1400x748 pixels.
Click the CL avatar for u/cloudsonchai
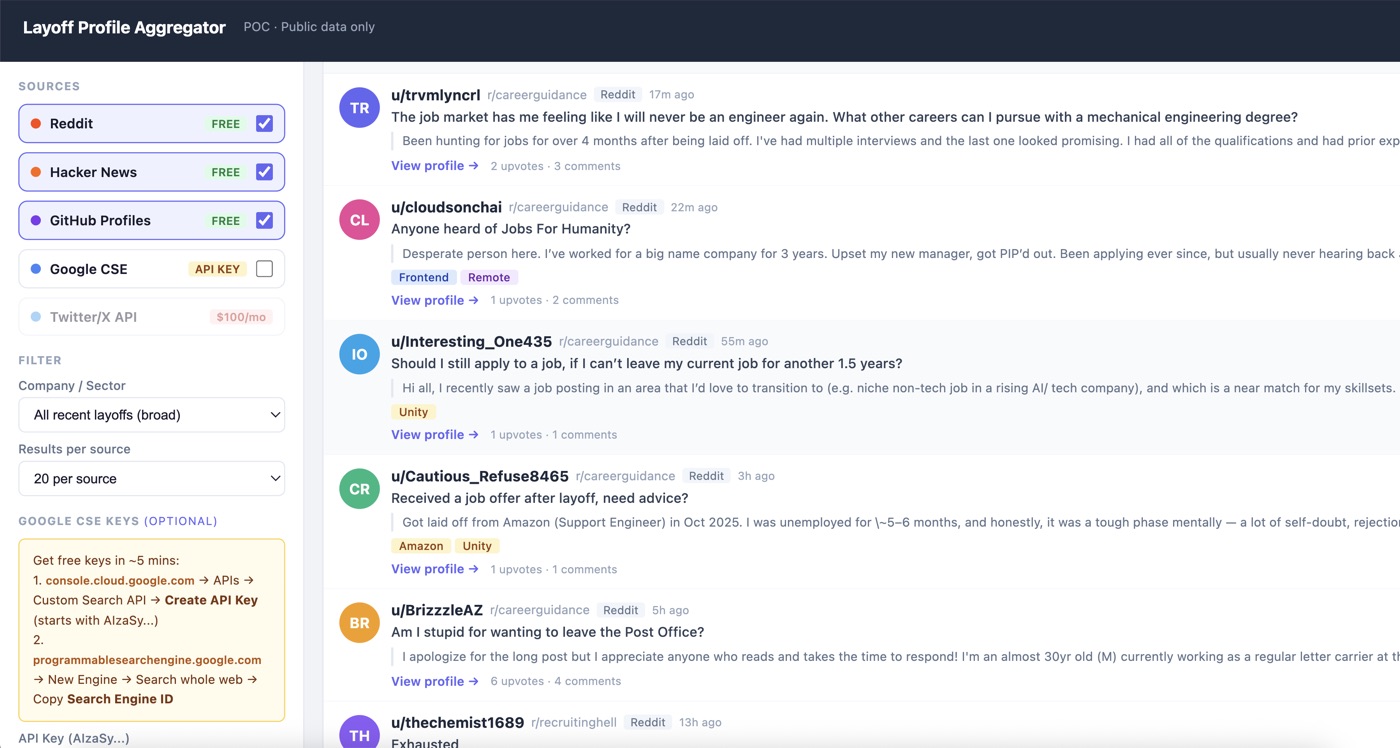tap(359, 219)
